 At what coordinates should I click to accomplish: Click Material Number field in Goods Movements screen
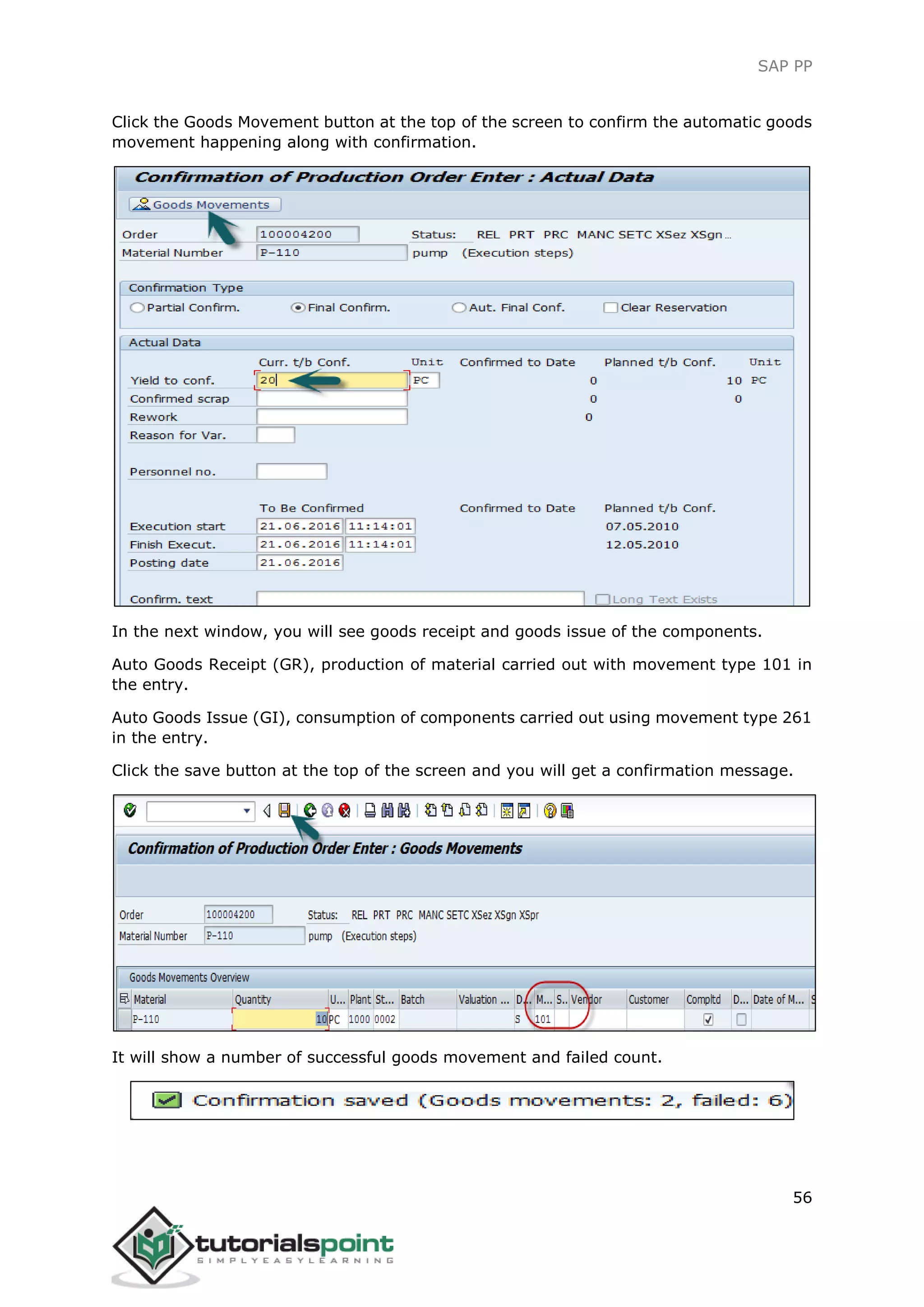click(254, 935)
